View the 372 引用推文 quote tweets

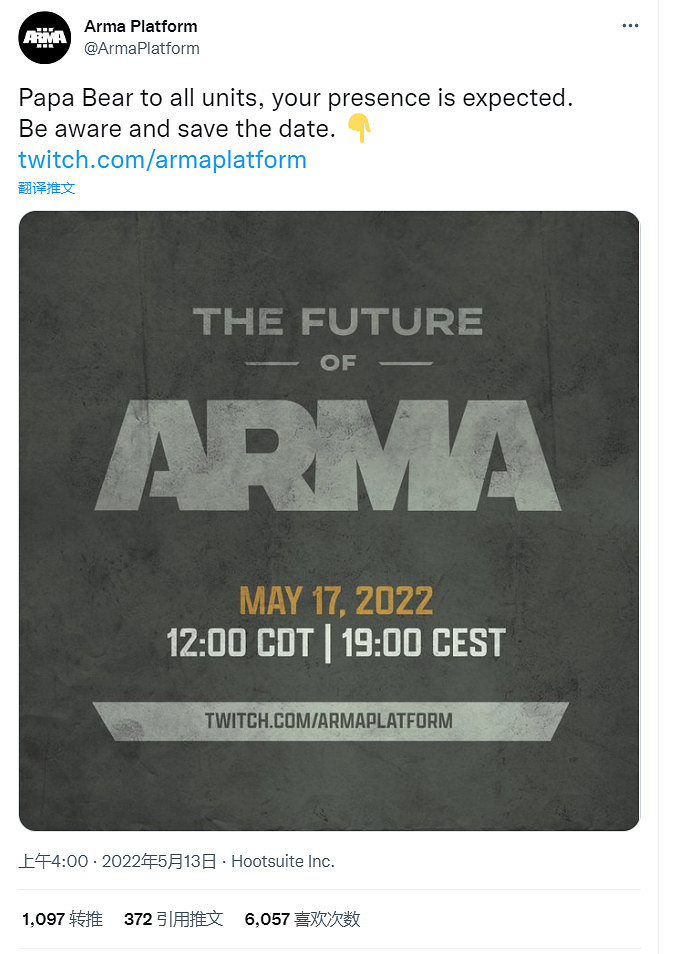173,919
